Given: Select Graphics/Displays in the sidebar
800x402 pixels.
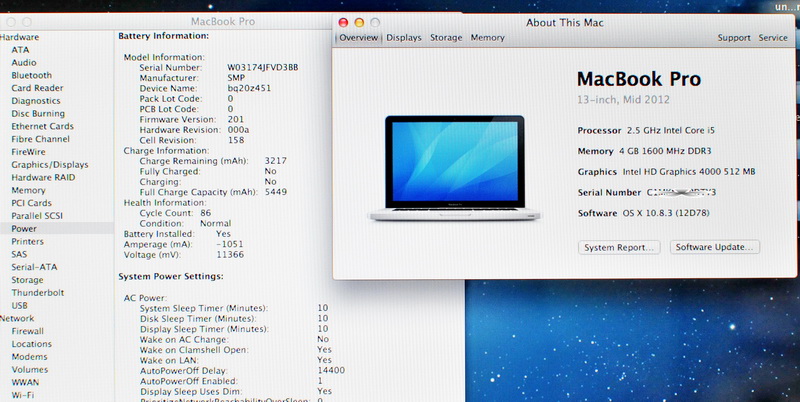Looking at the screenshot, I should click(x=50, y=164).
